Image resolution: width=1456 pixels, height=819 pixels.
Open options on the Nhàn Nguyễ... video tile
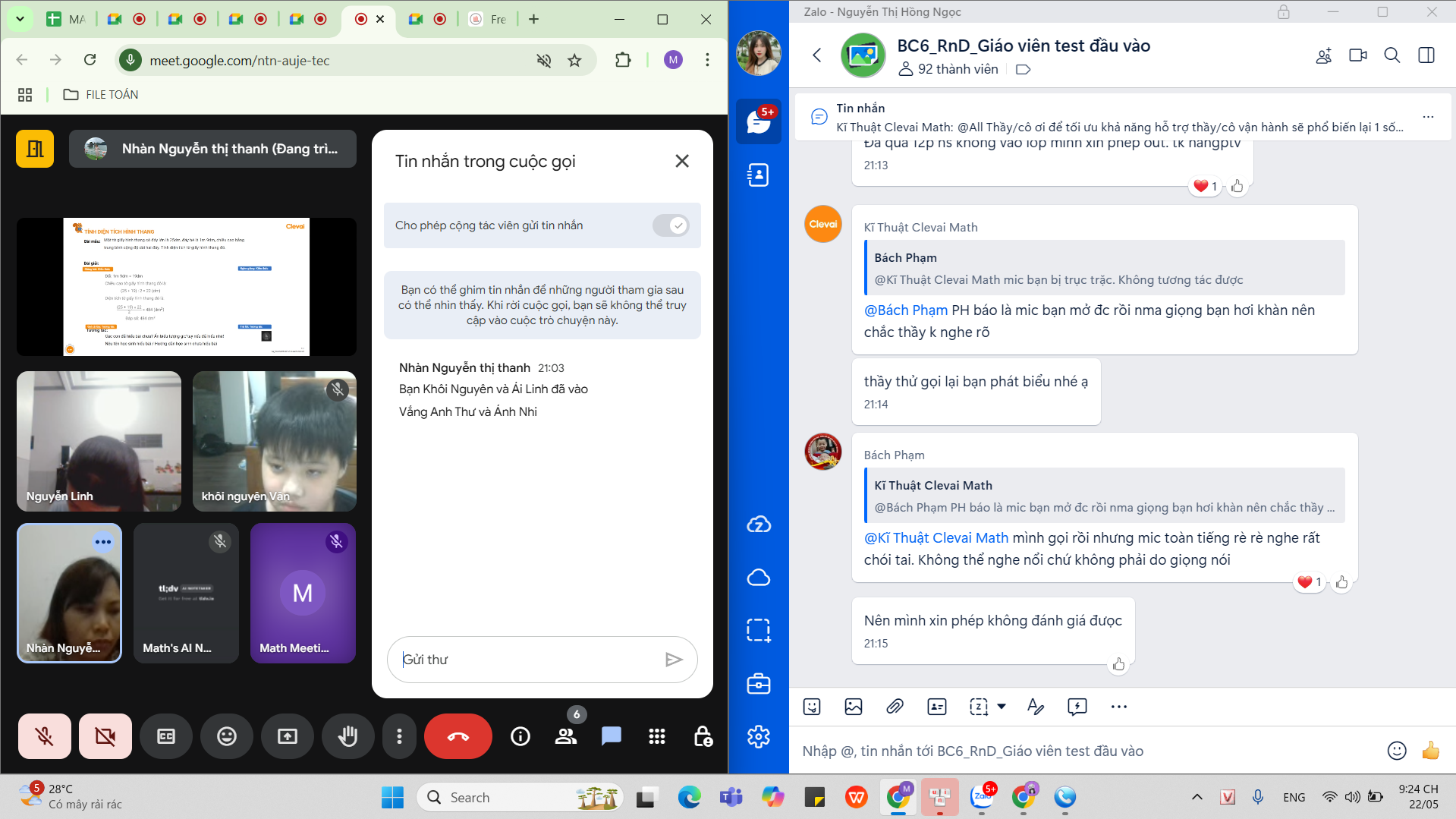pyautogui.click(x=103, y=542)
